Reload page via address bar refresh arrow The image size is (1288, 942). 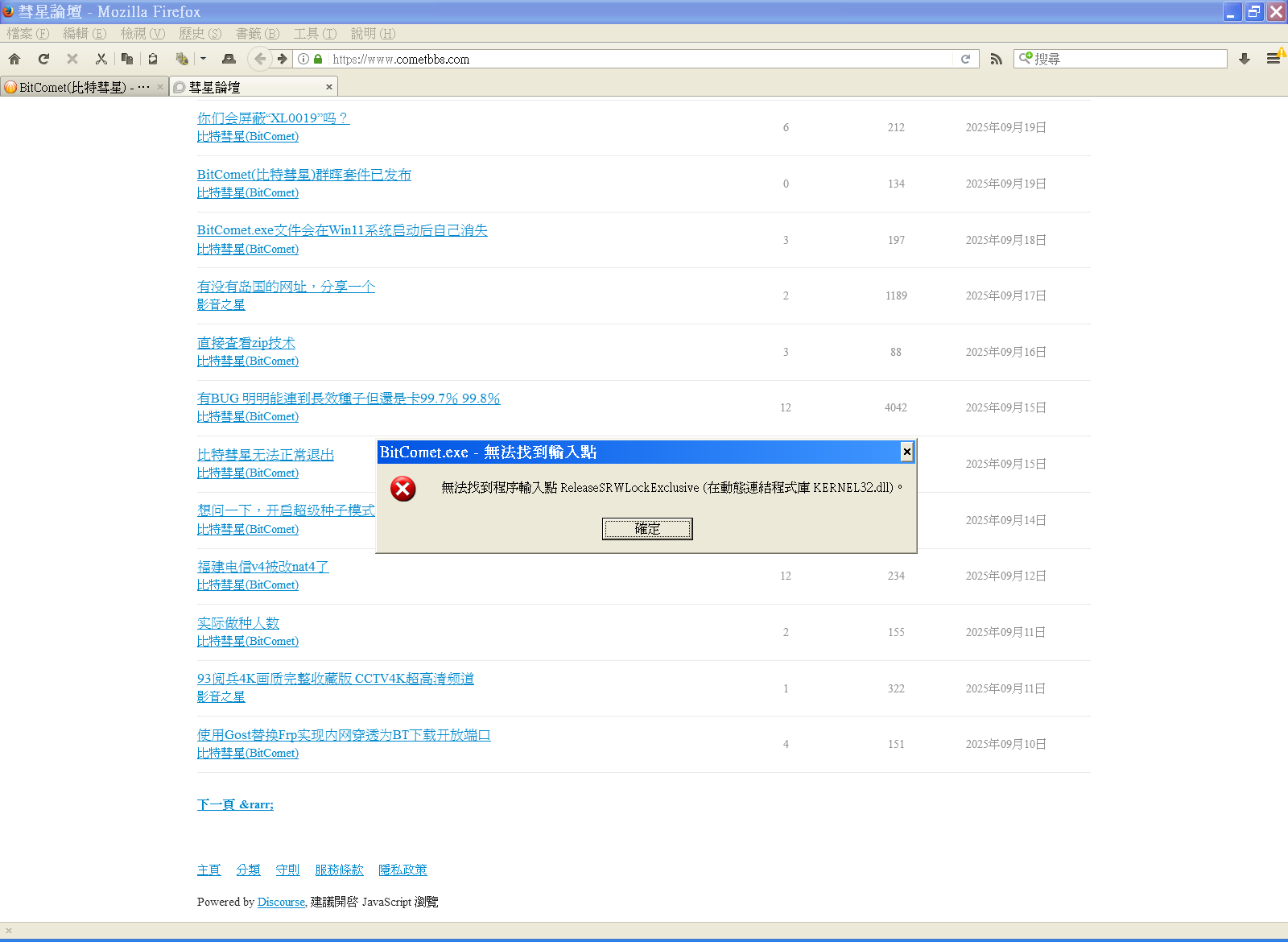point(965,59)
